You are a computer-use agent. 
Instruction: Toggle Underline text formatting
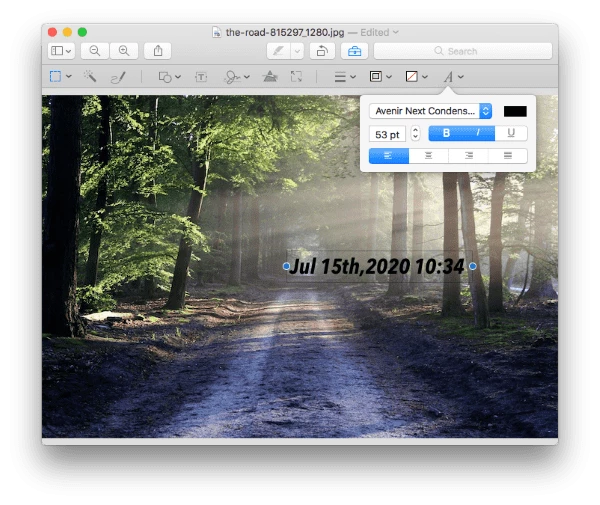pos(511,133)
